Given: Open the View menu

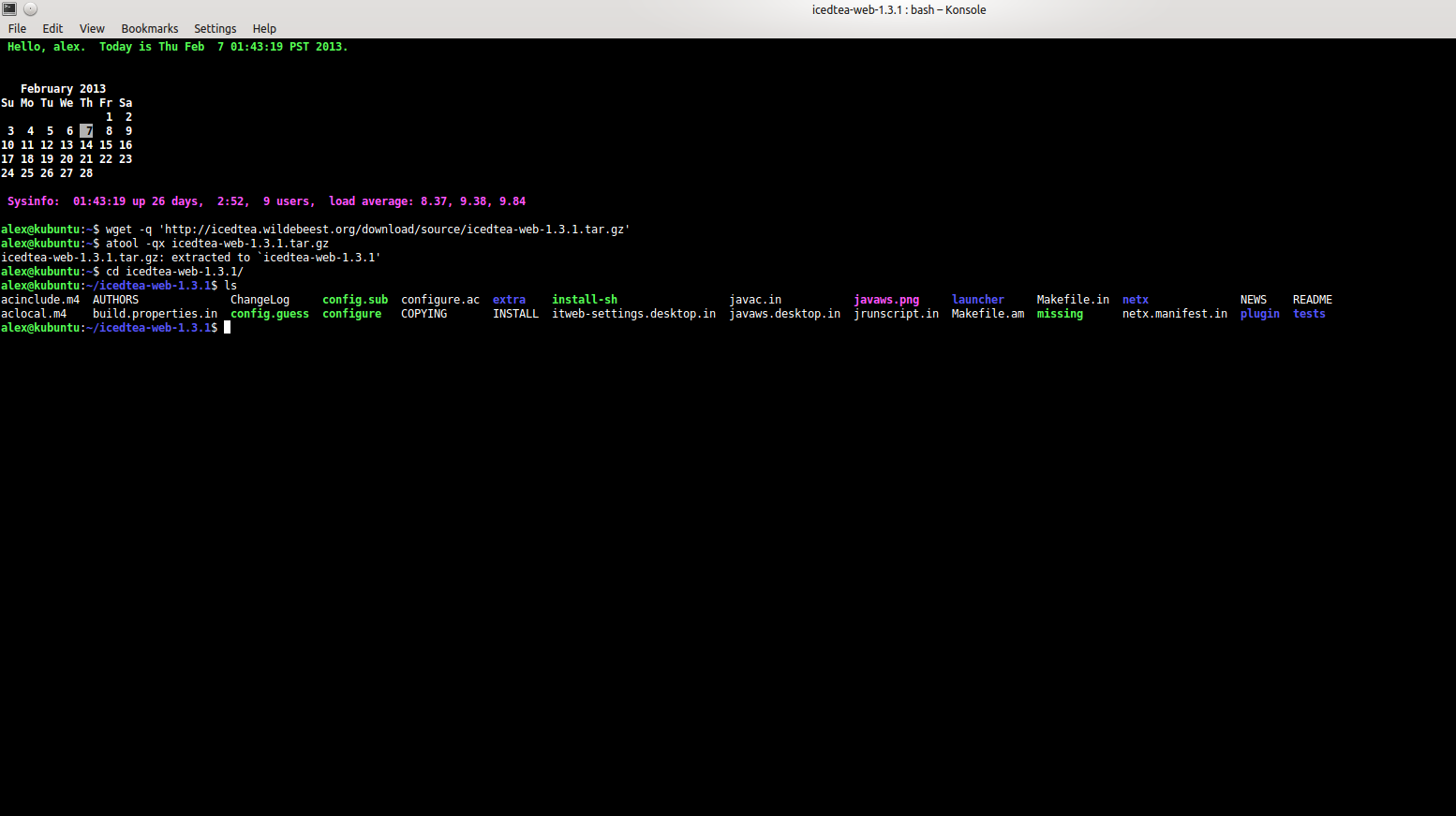Looking at the screenshot, I should point(92,29).
